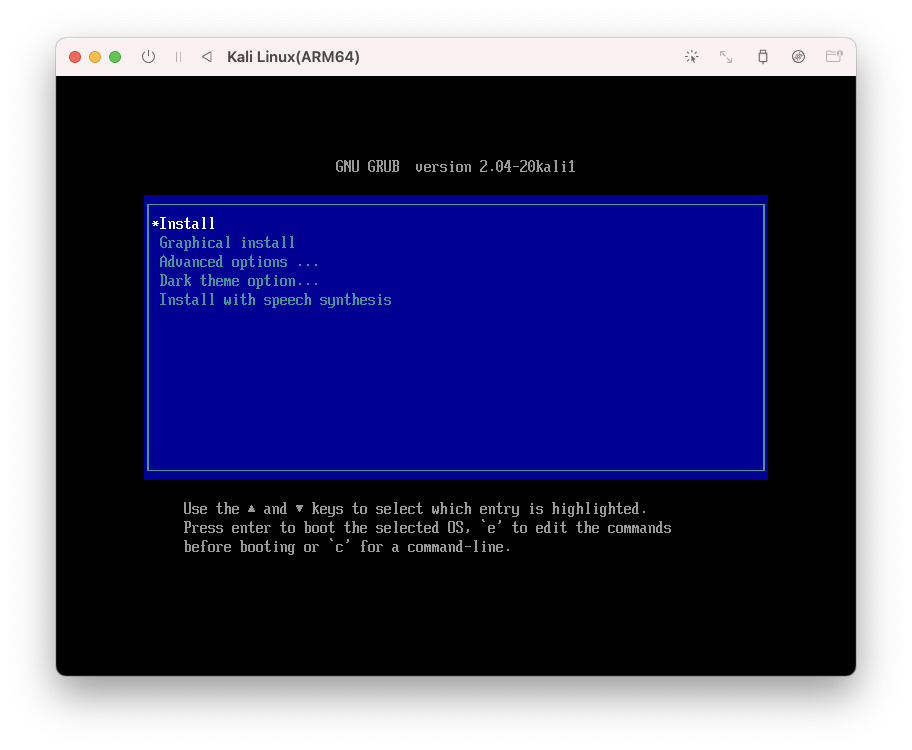Open the CD/DVD drive image icon
Screen dimensions: 912x750
(x=798, y=56)
